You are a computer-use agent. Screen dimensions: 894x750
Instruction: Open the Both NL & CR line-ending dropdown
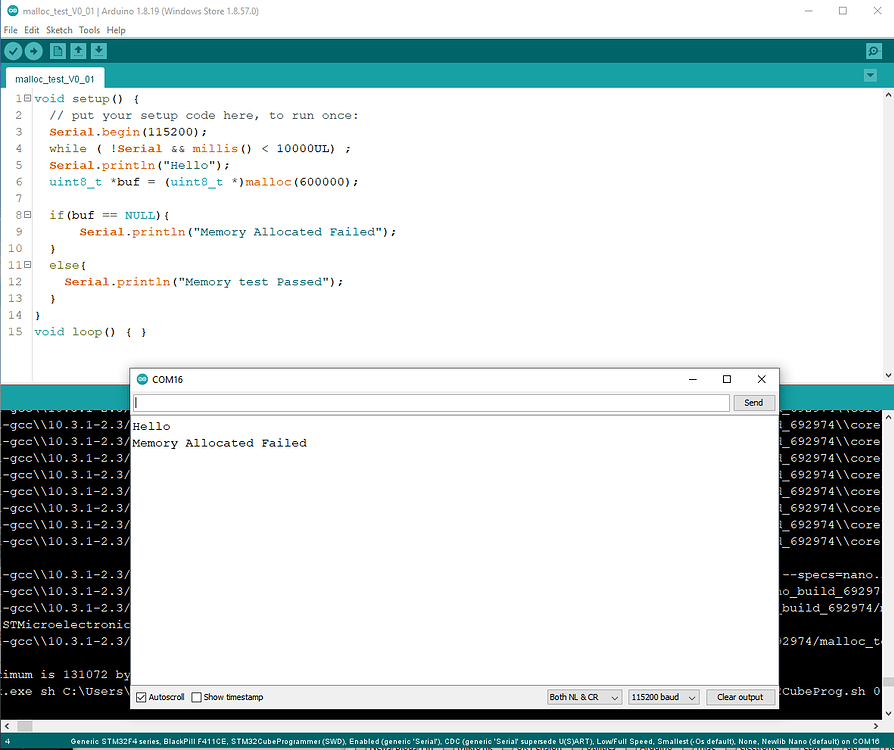(584, 697)
